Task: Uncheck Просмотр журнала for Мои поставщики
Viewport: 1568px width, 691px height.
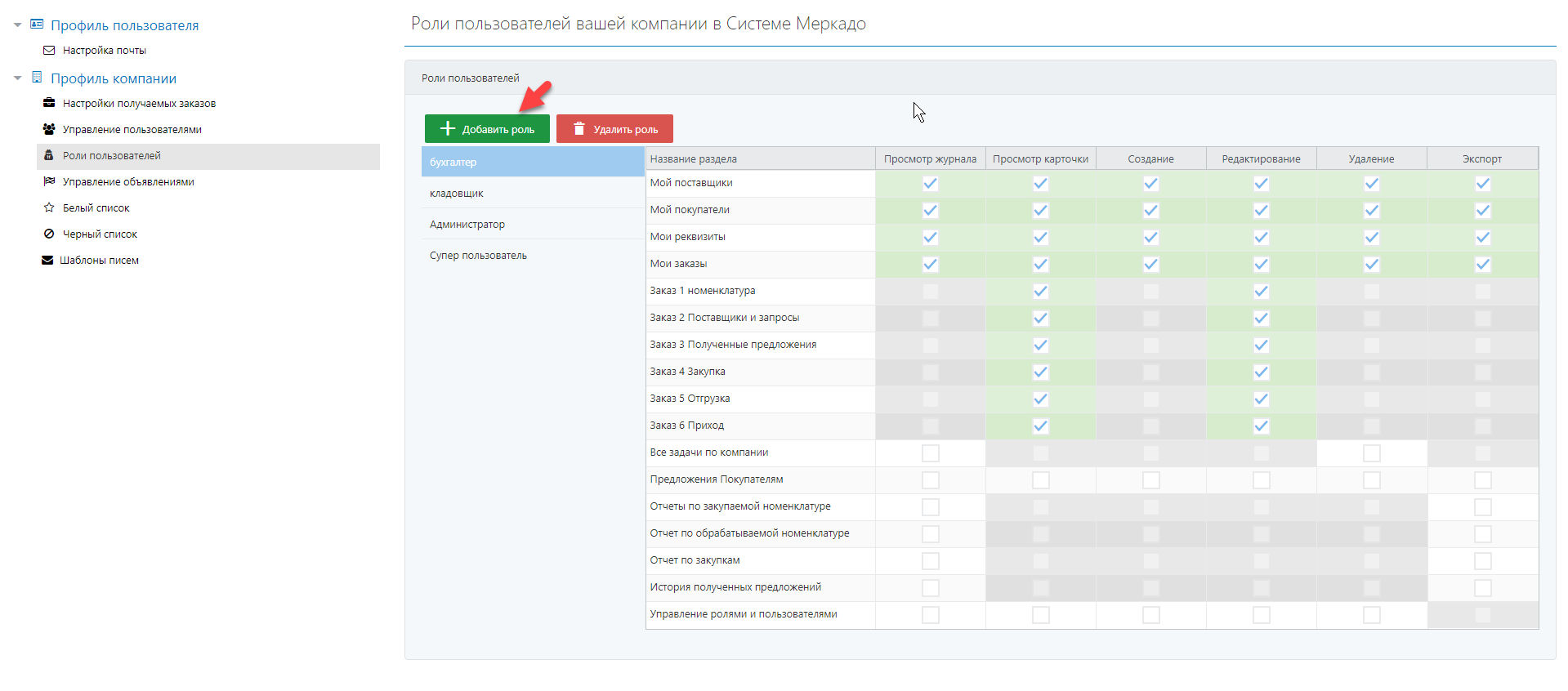Action: (930, 184)
